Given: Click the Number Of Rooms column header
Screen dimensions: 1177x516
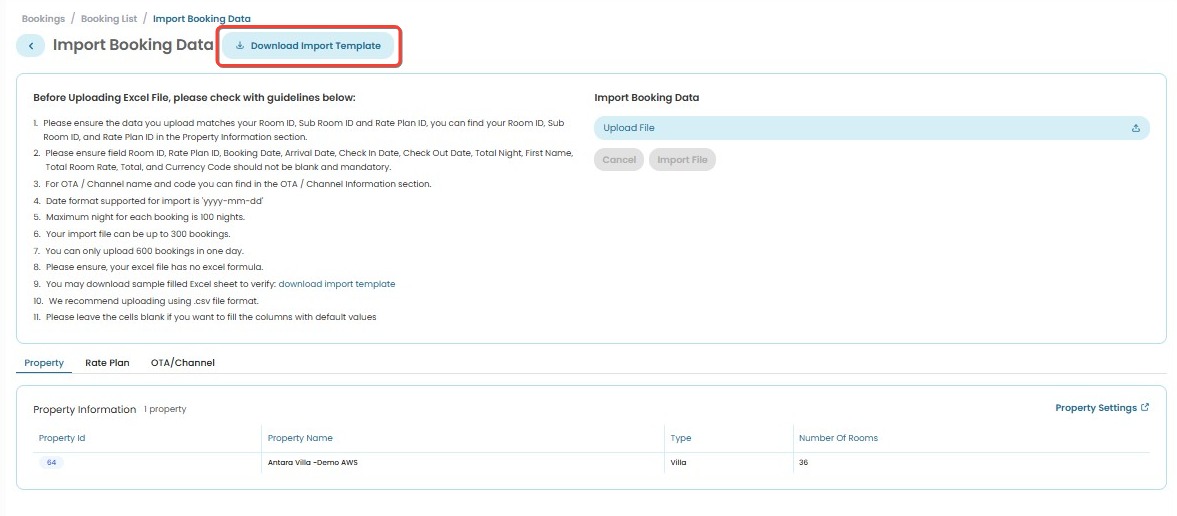Looking at the screenshot, I should 838,438.
